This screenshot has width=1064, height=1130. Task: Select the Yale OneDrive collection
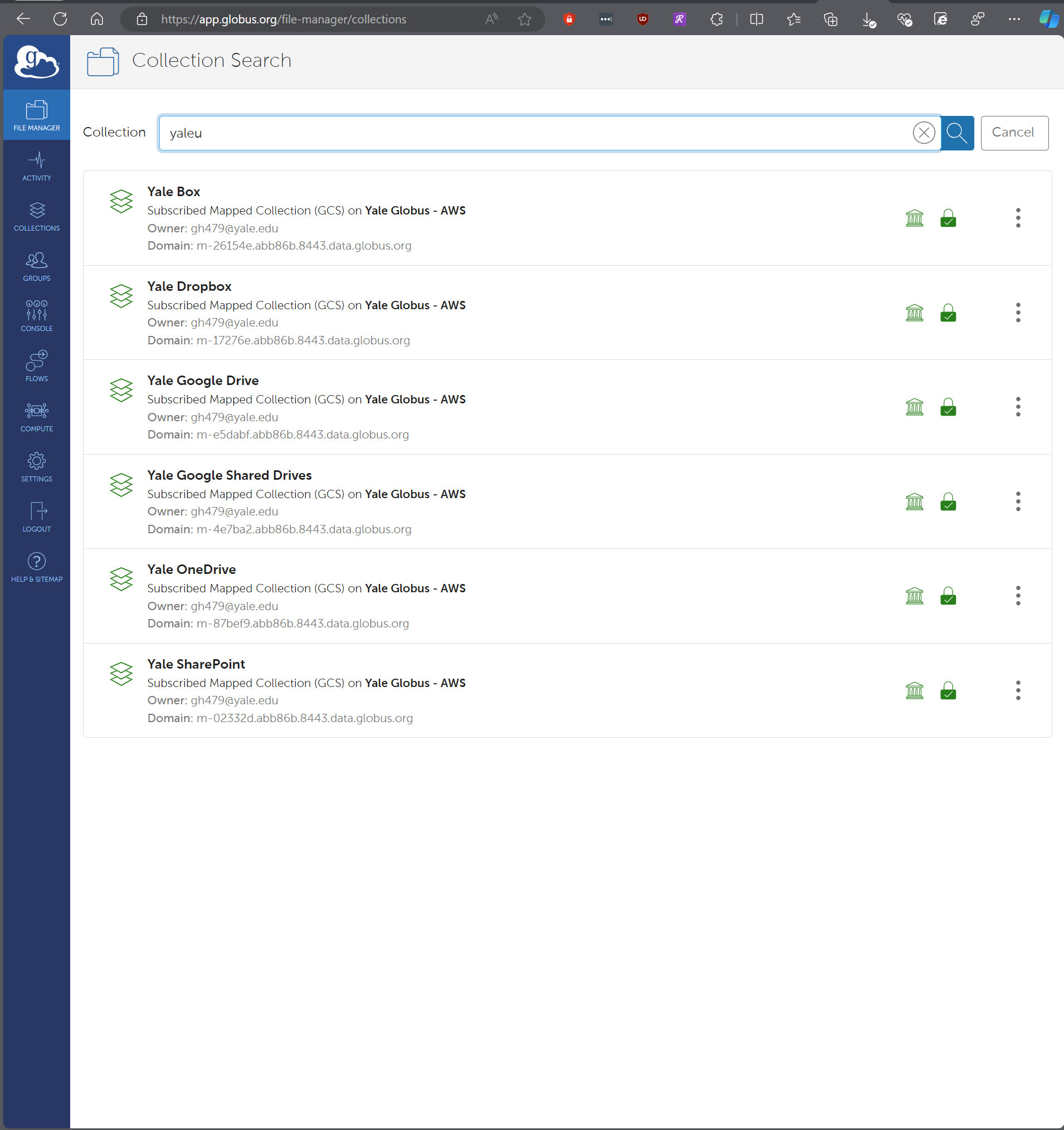tap(192, 569)
